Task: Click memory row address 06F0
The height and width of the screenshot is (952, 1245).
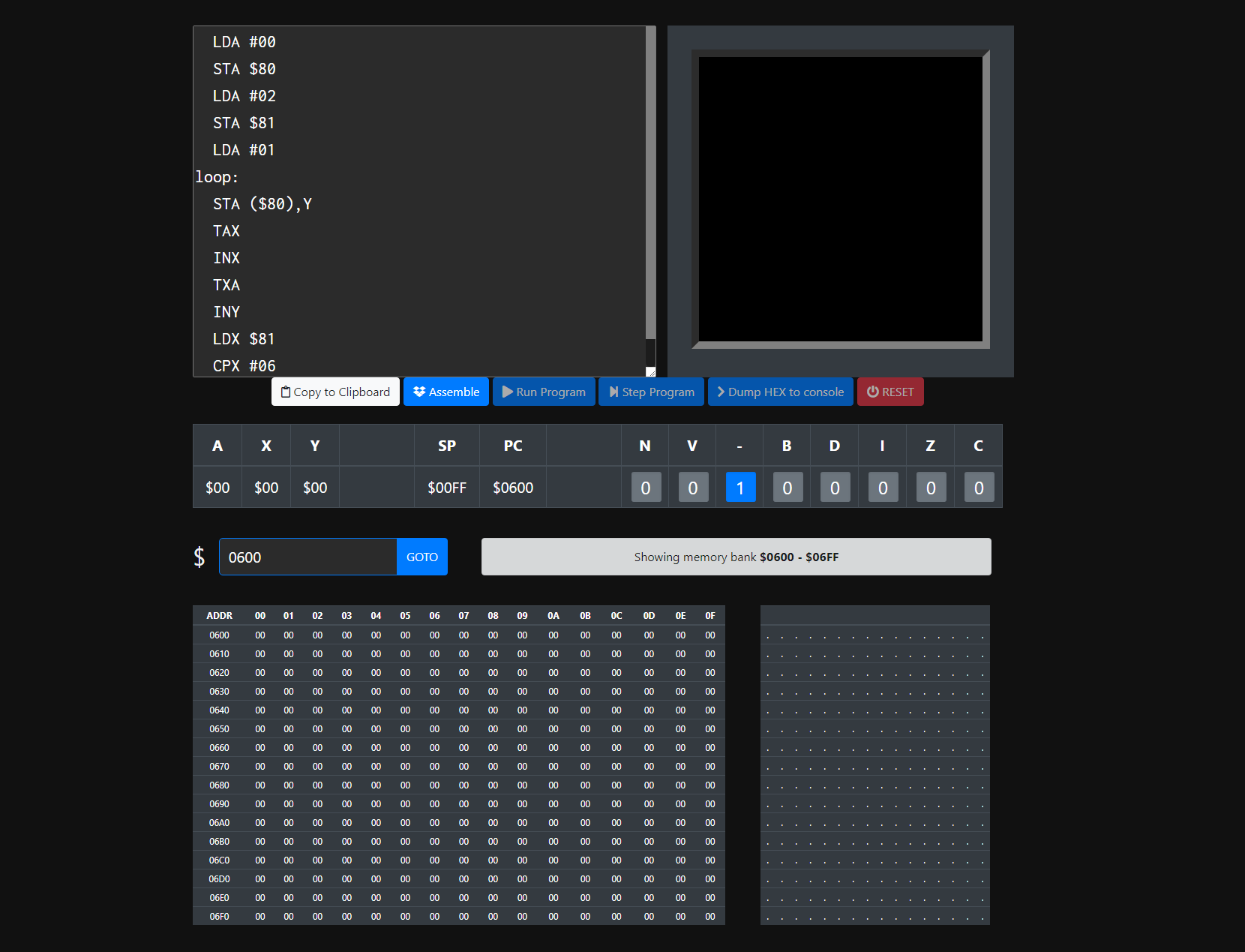Action: pos(219,916)
